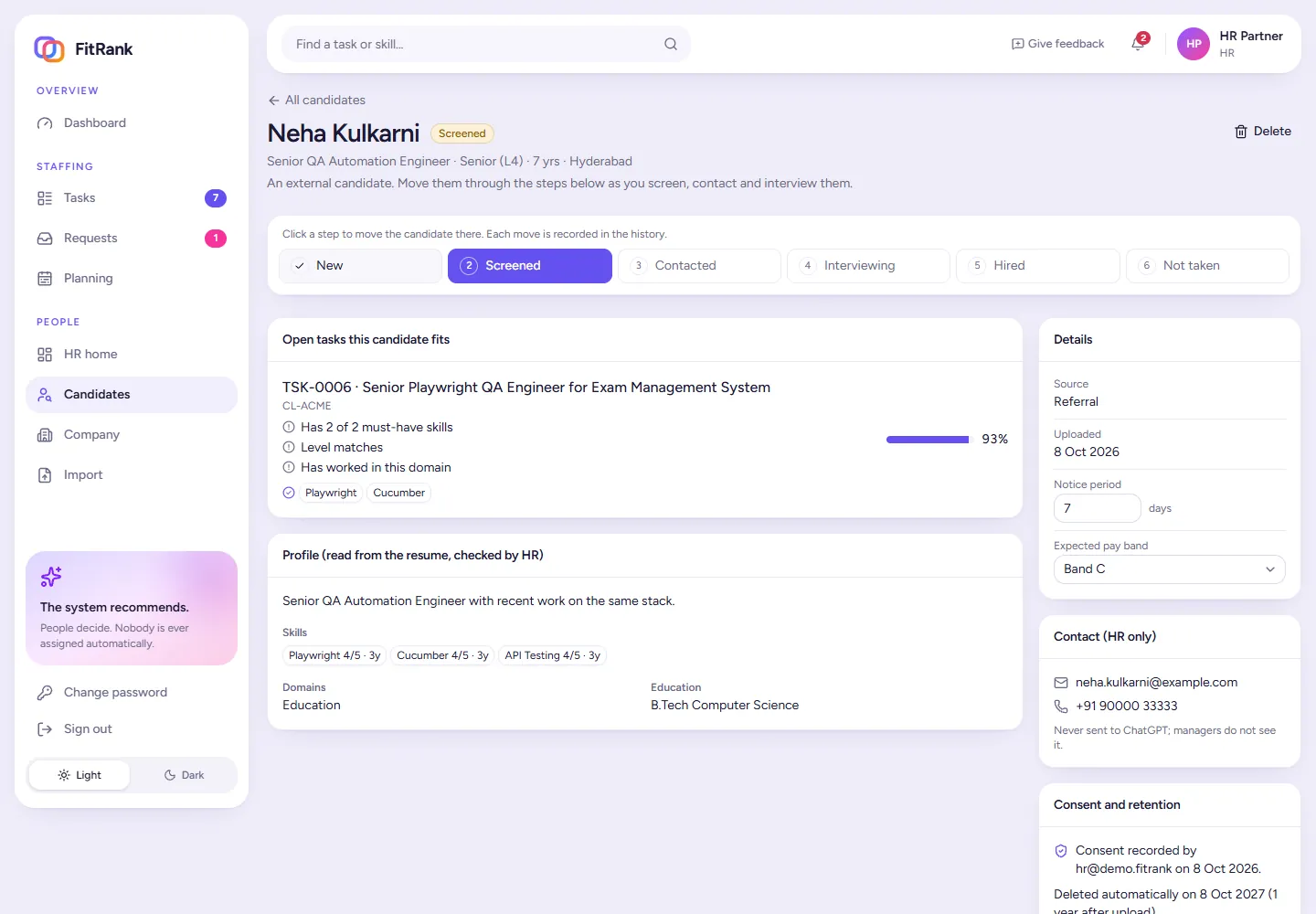The image size is (1316, 914).
Task: Click the Playwright must-have skill chip
Action: [331, 494]
